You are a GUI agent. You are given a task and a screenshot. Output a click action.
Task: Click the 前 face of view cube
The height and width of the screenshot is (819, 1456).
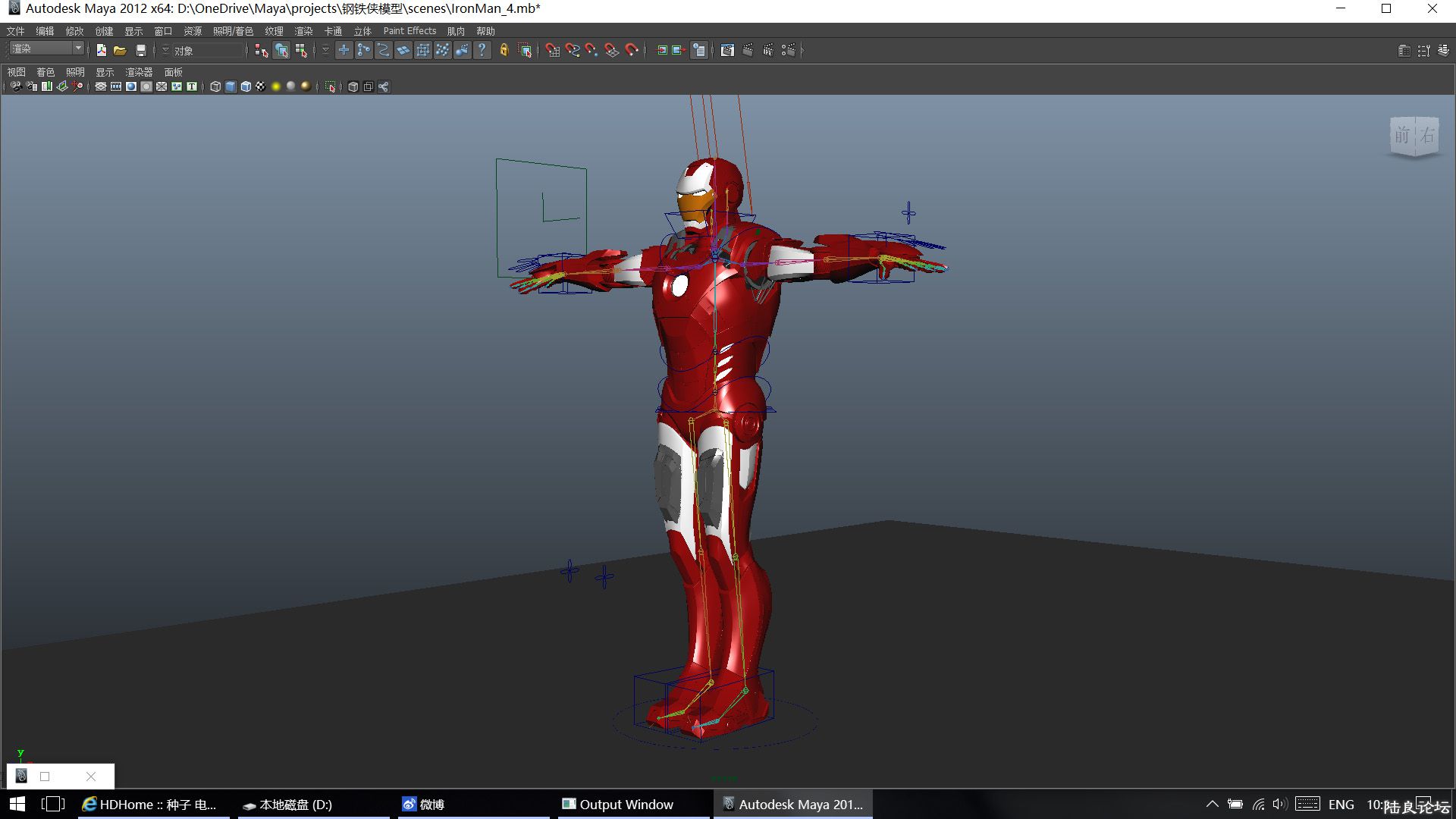coord(1401,136)
